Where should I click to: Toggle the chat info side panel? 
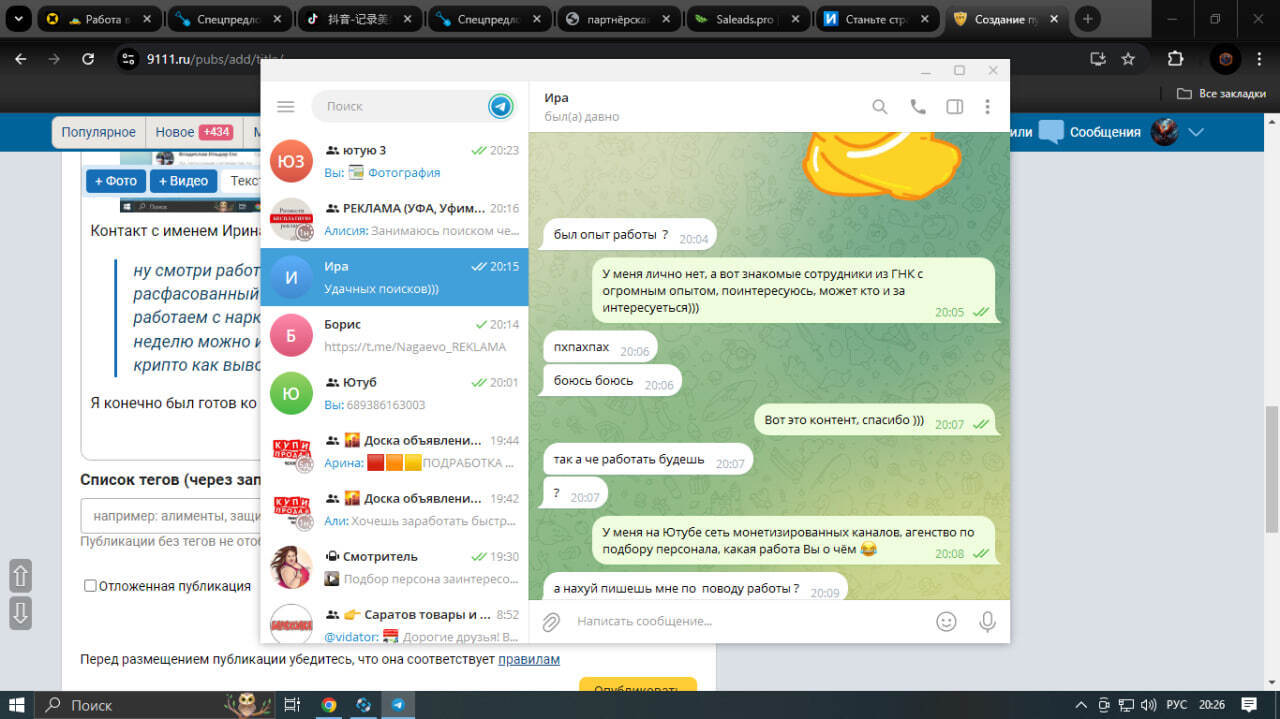coord(954,106)
